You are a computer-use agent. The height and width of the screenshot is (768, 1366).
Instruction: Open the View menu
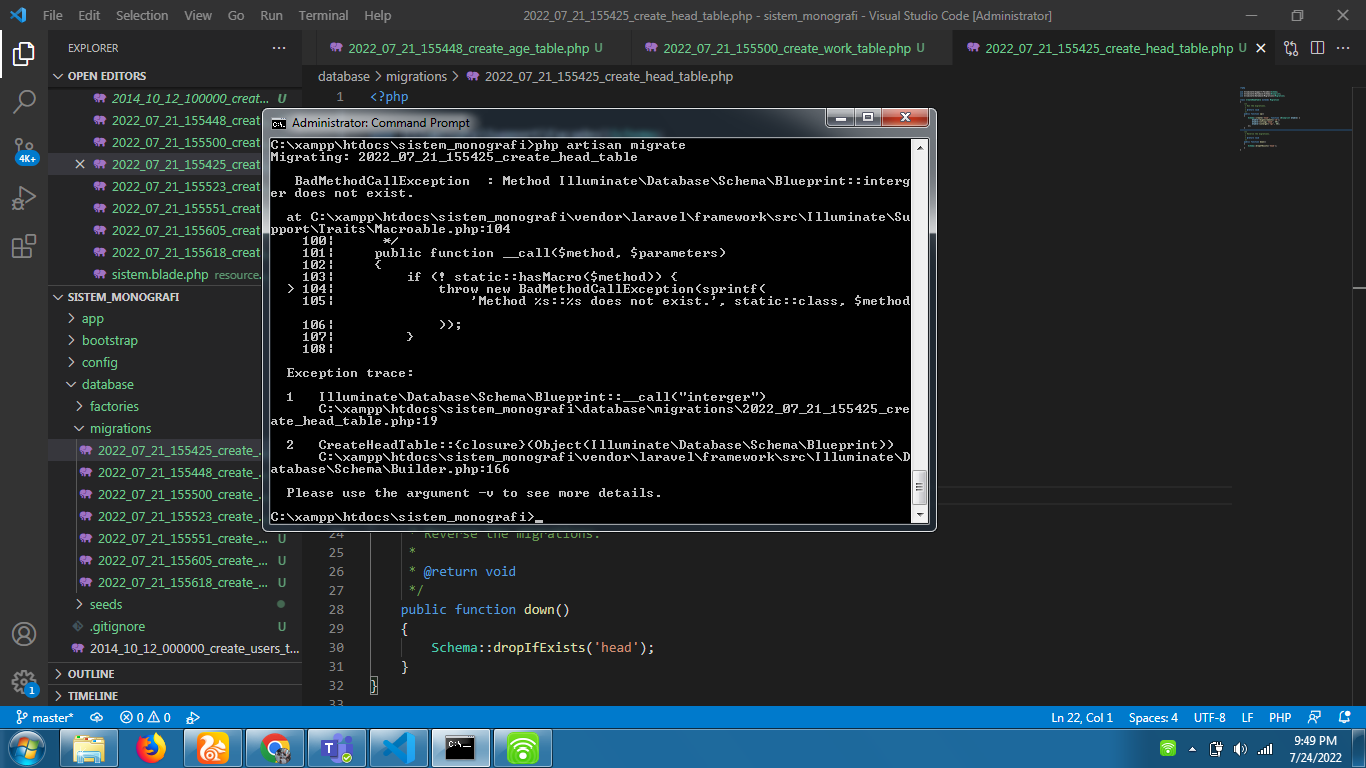pos(198,15)
